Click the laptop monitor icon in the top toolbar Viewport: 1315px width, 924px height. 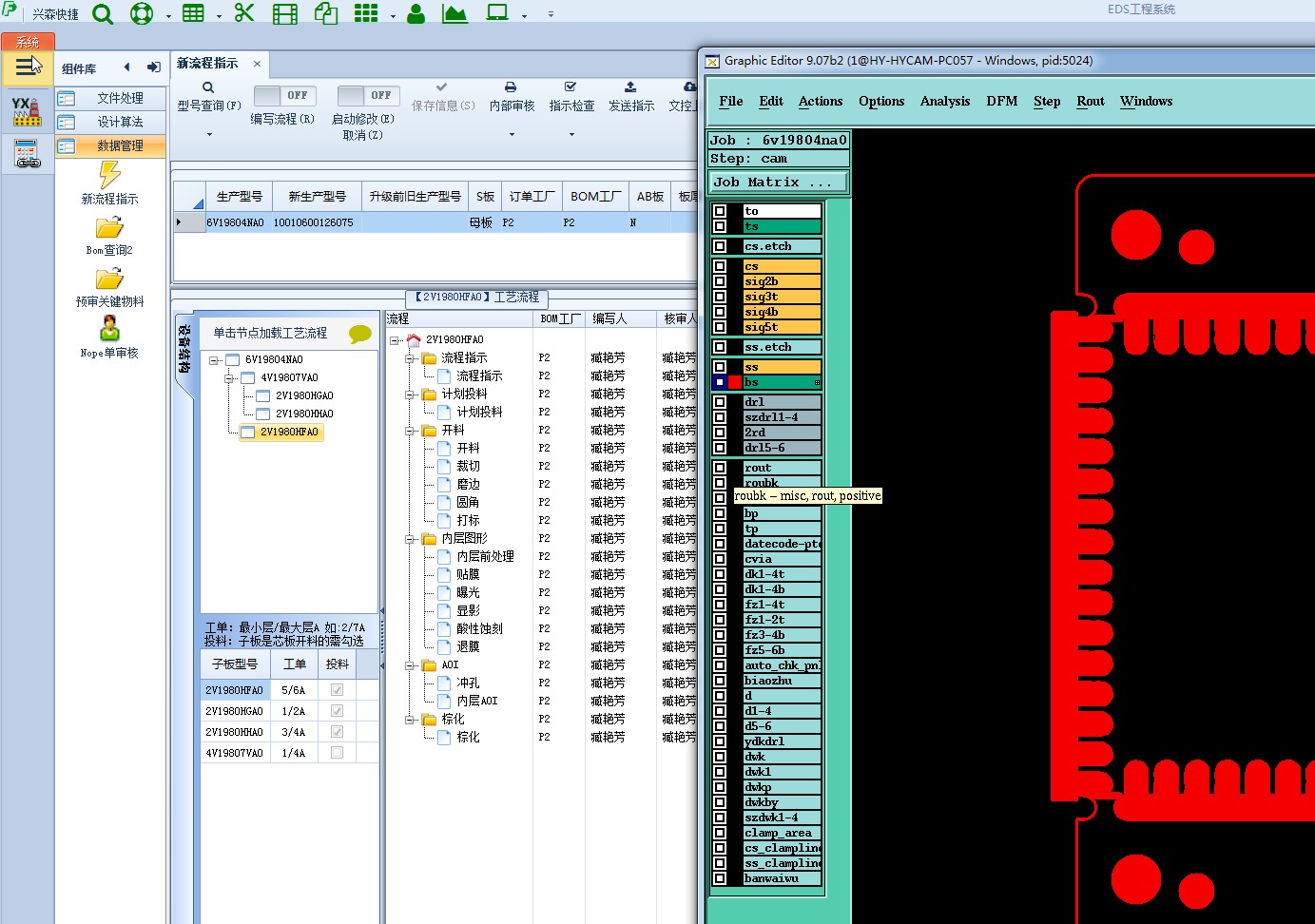click(x=497, y=13)
